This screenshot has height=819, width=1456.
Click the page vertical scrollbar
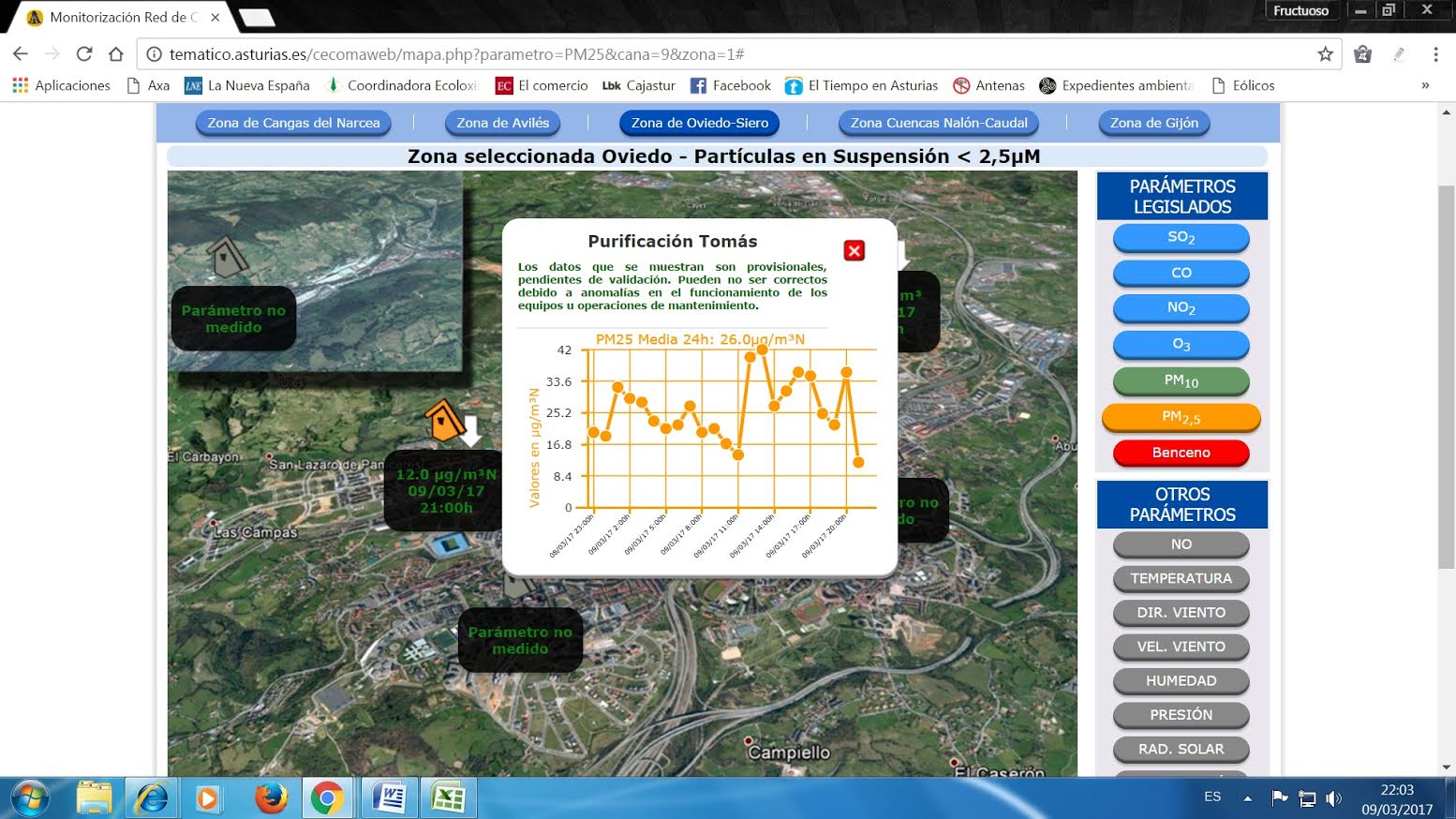(x=1446, y=375)
